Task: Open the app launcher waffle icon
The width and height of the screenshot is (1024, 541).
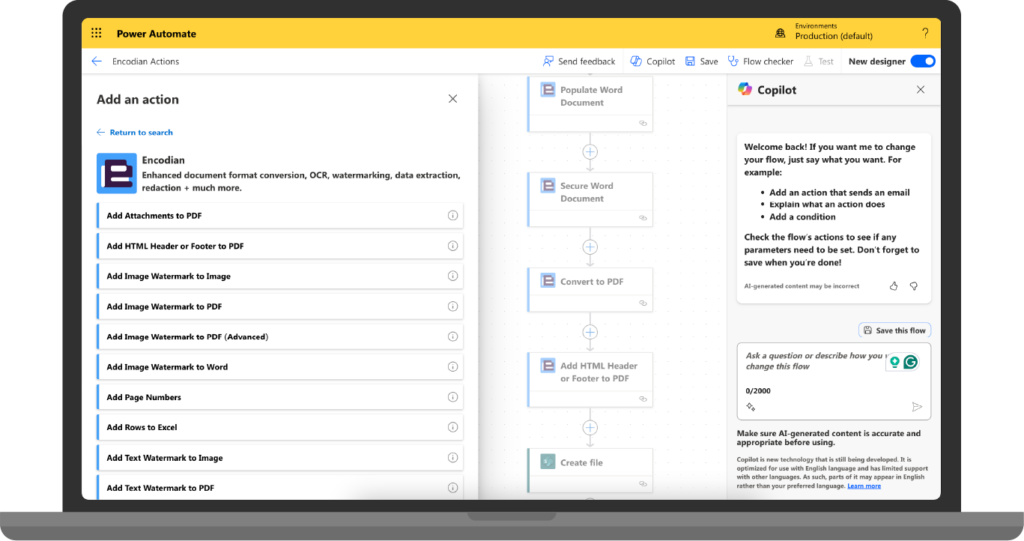Action: pos(97,33)
